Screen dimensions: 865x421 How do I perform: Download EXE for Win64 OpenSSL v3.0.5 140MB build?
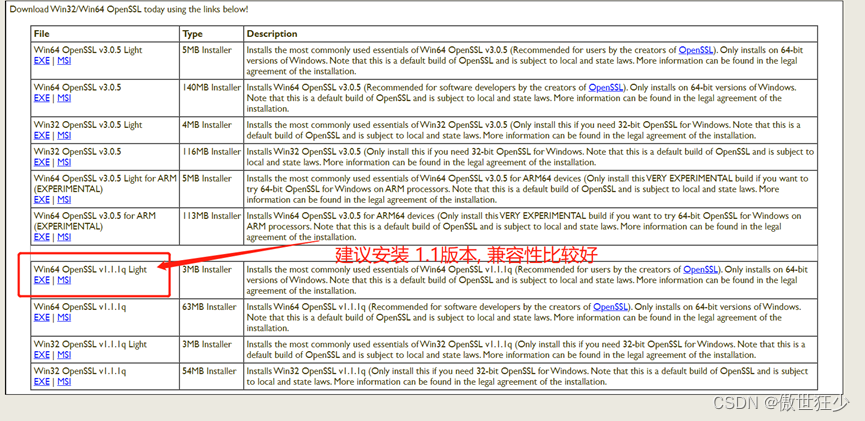41,98
